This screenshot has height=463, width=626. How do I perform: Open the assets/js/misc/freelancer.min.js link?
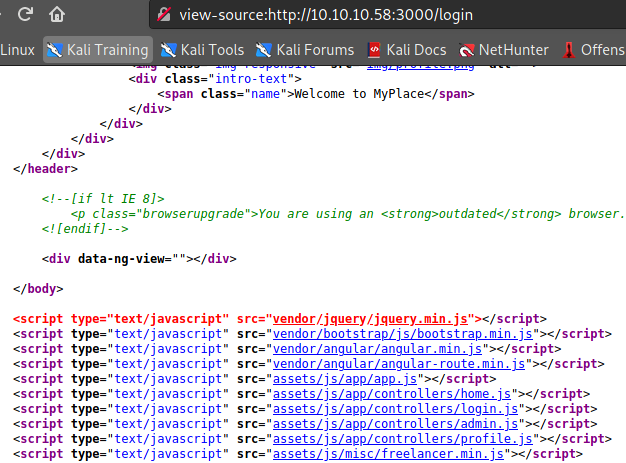(x=388, y=454)
